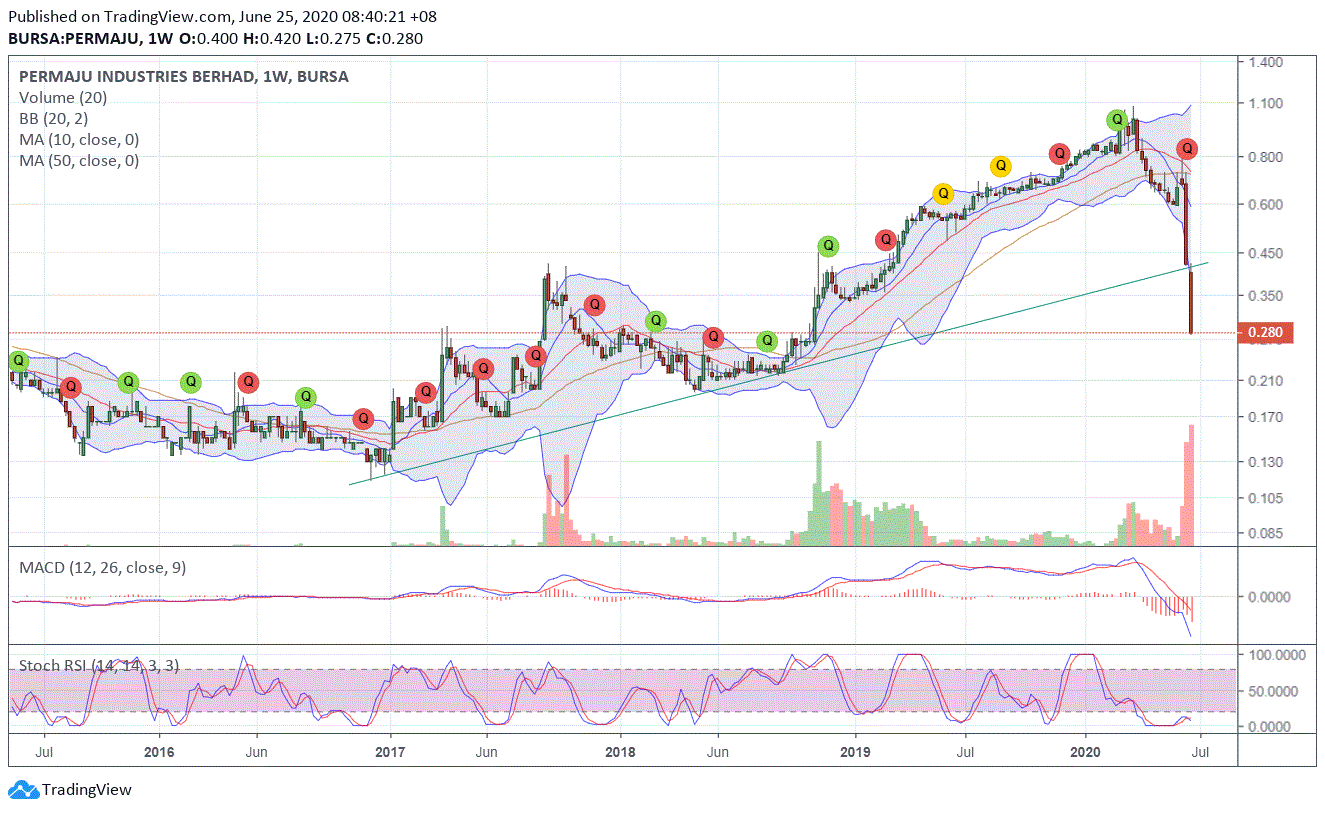Click the red 0.280 current price label
The height and width of the screenshot is (813, 1325).
click(1265, 332)
